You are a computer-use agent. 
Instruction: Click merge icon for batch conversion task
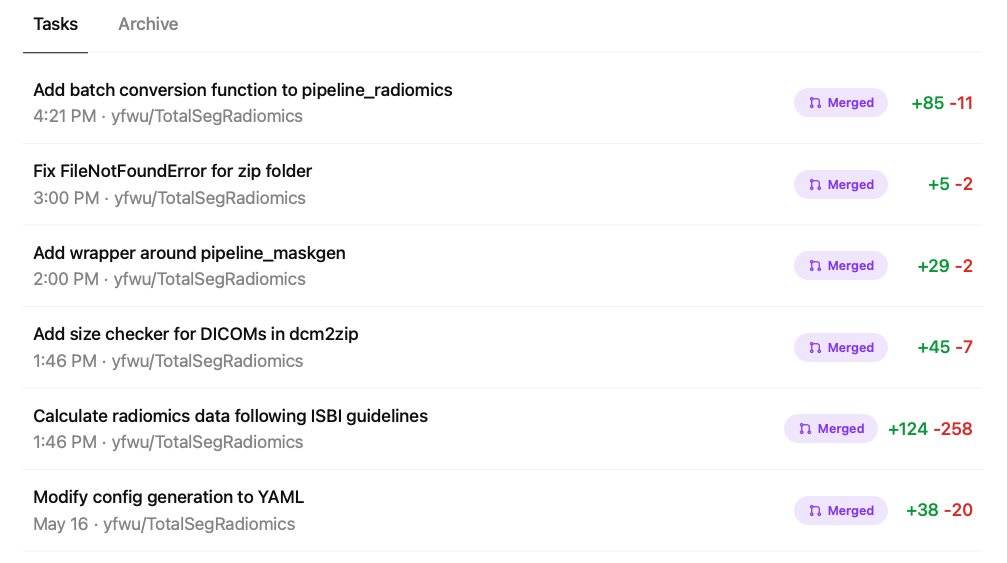(x=815, y=103)
